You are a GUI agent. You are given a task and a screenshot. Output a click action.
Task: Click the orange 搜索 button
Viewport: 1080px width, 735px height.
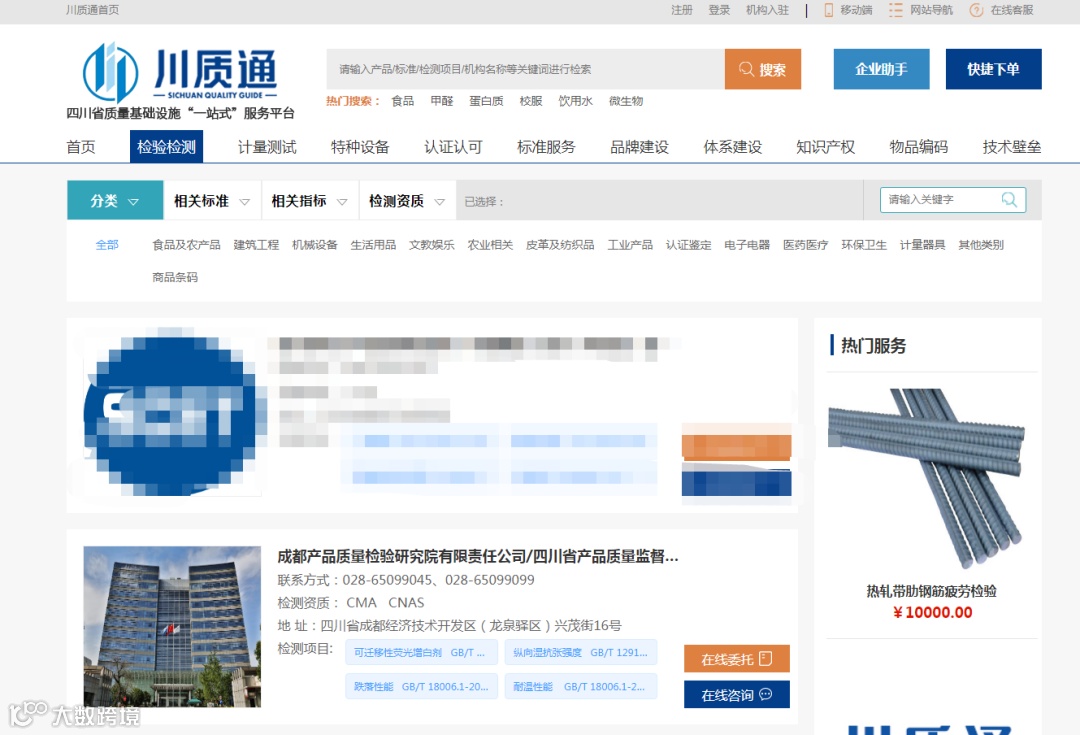762,69
